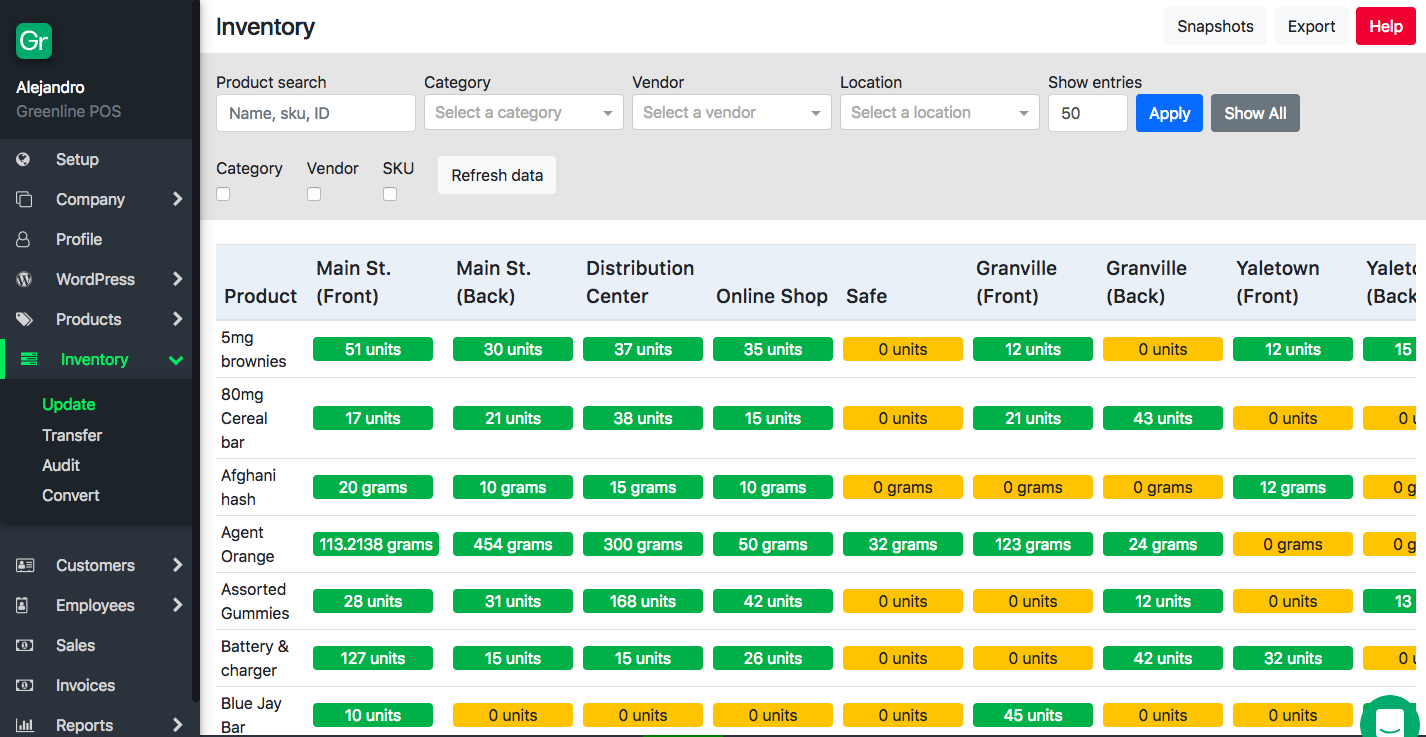Toggle the SKU column checkbox
The height and width of the screenshot is (737, 1426).
(x=390, y=194)
